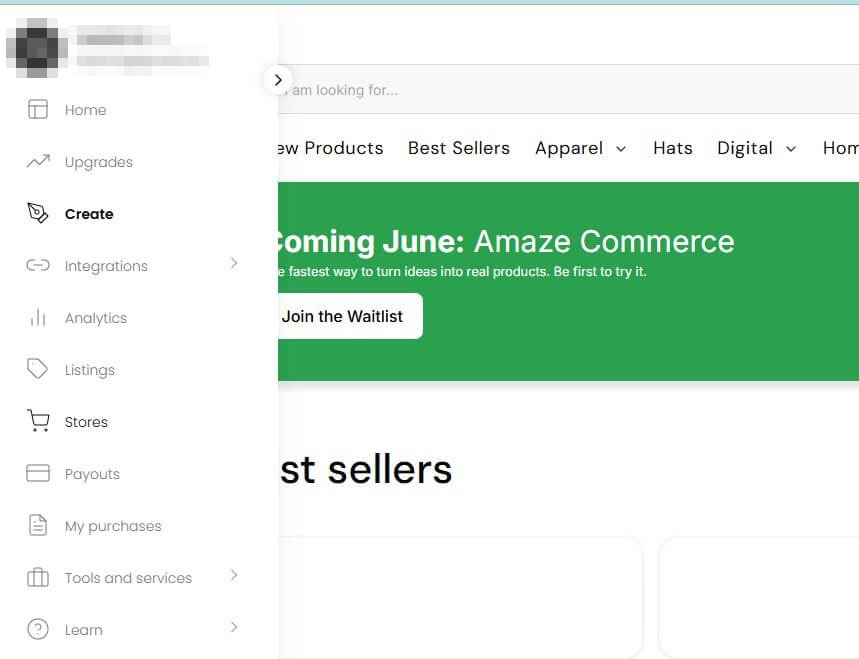Image resolution: width=859 pixels, height=659 pixels.
Task: Select the Digital category
Action: point(745,148)
